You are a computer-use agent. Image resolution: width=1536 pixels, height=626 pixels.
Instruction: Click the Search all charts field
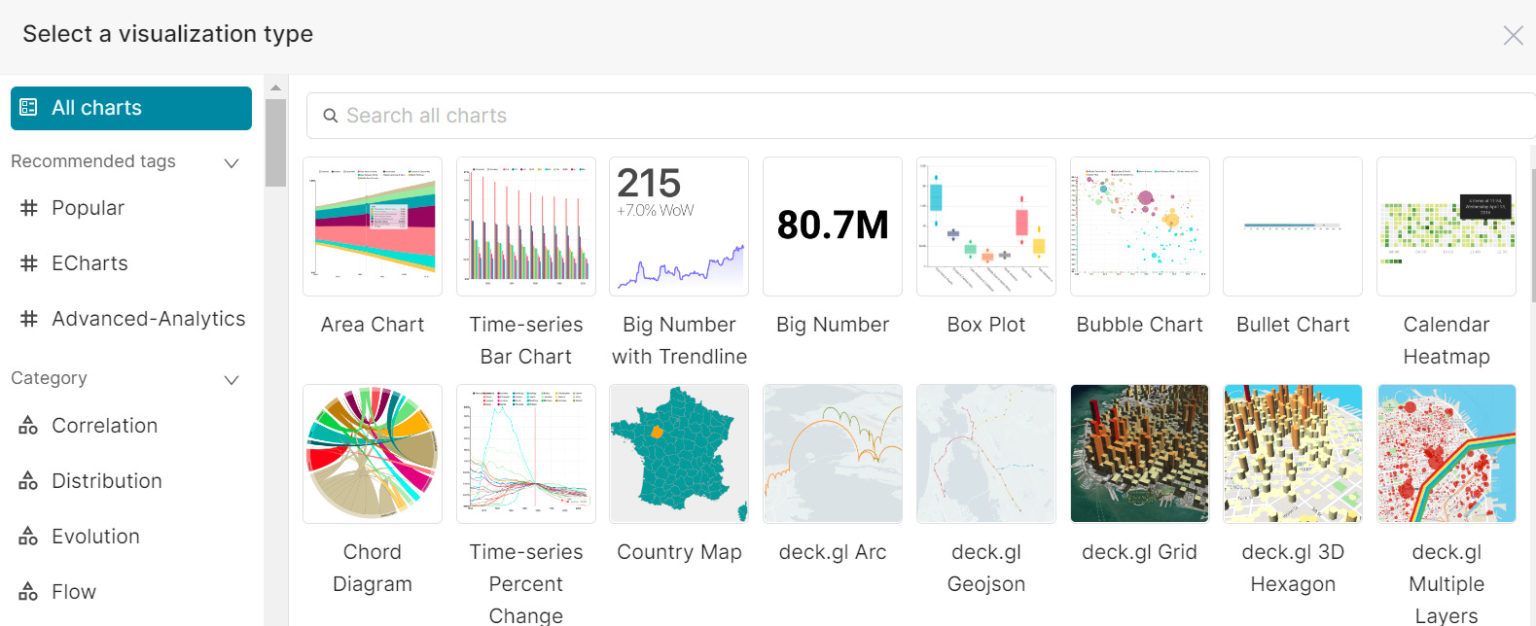coord(920,116)
